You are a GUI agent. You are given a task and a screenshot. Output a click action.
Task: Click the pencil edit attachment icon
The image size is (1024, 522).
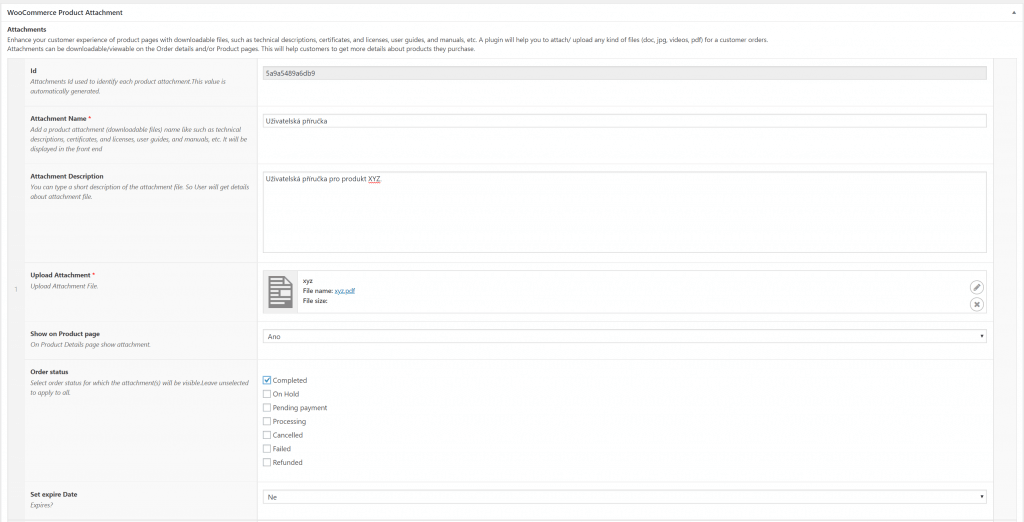(976, 287)
